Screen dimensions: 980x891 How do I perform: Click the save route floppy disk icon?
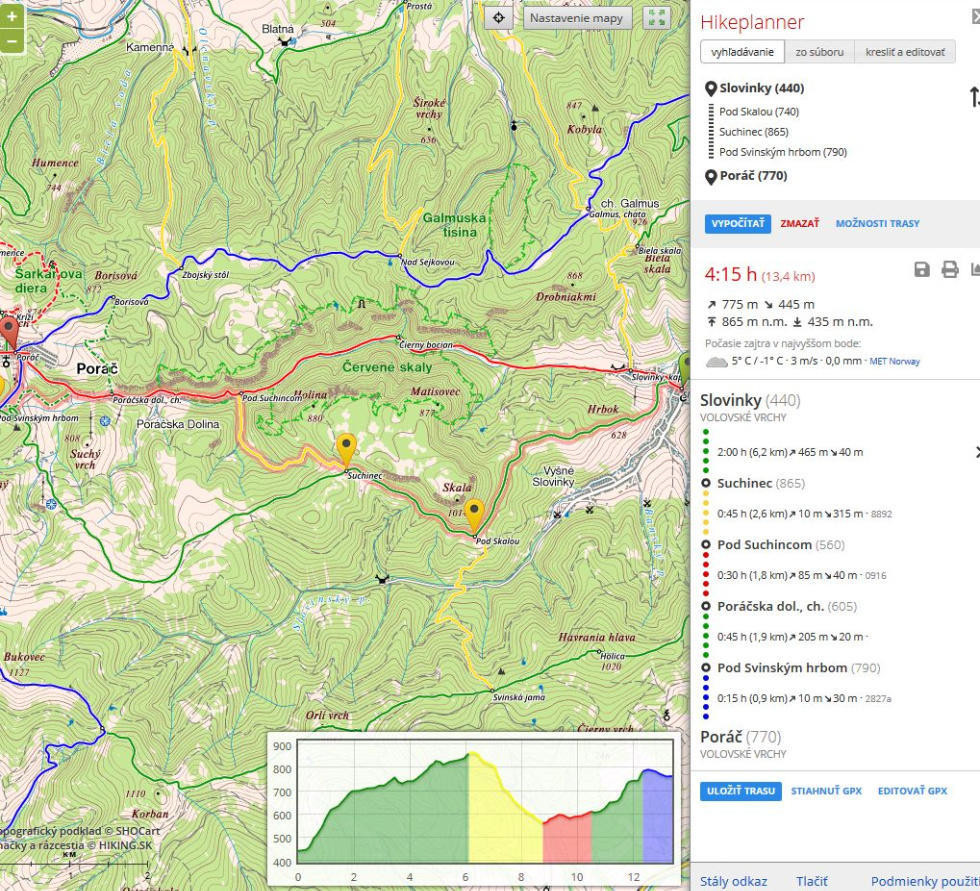[922, 270]
